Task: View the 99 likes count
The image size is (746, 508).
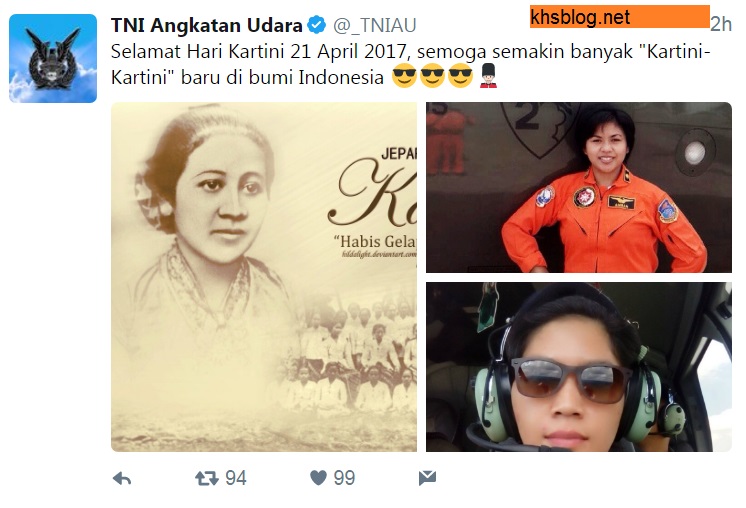Action: point(344,478)
